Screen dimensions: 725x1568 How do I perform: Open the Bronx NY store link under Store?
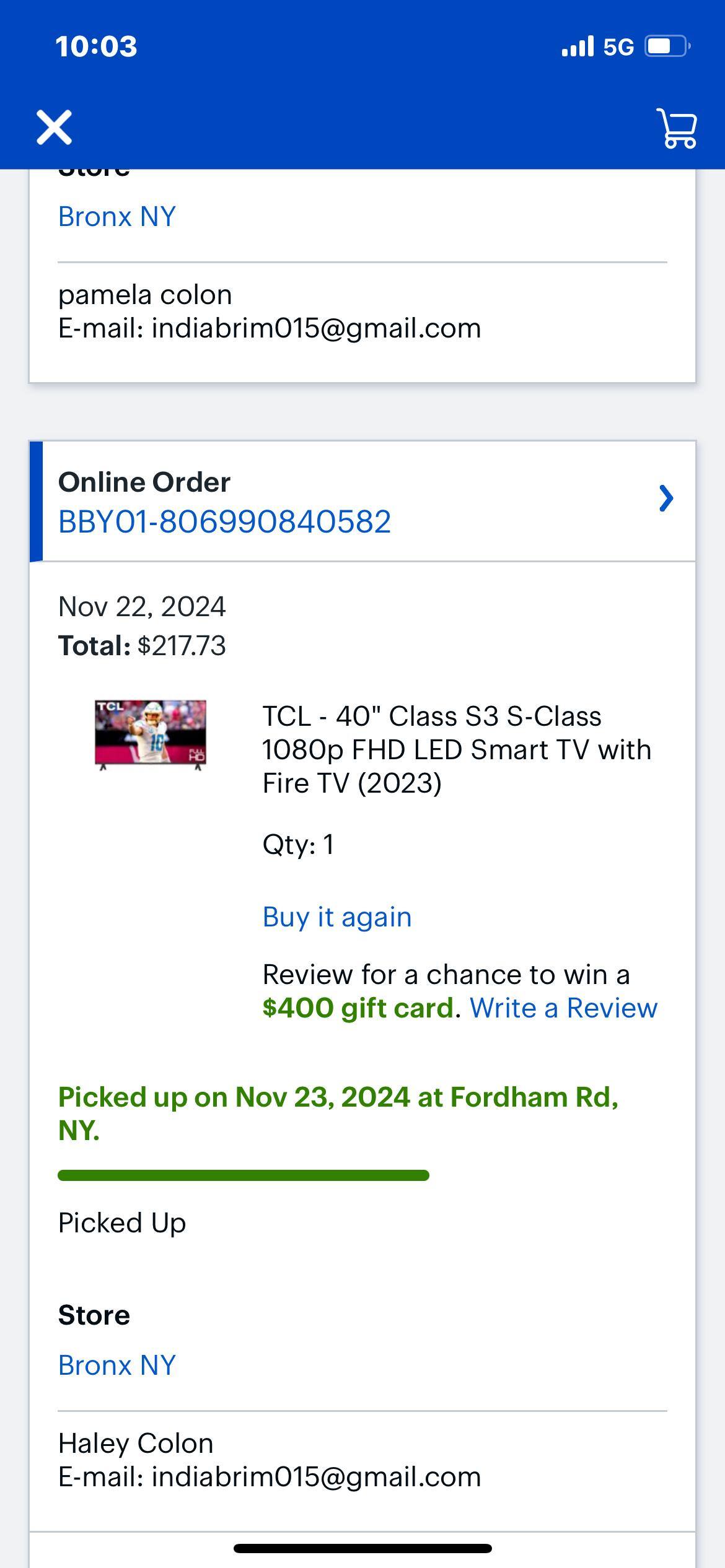point(116,1364)
